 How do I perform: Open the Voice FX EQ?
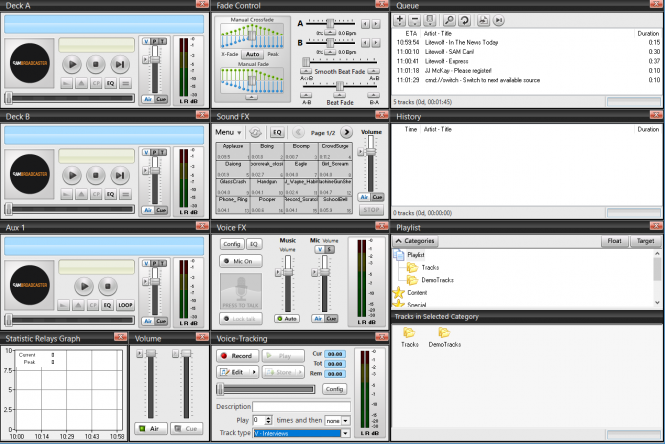tap(254, 244)
